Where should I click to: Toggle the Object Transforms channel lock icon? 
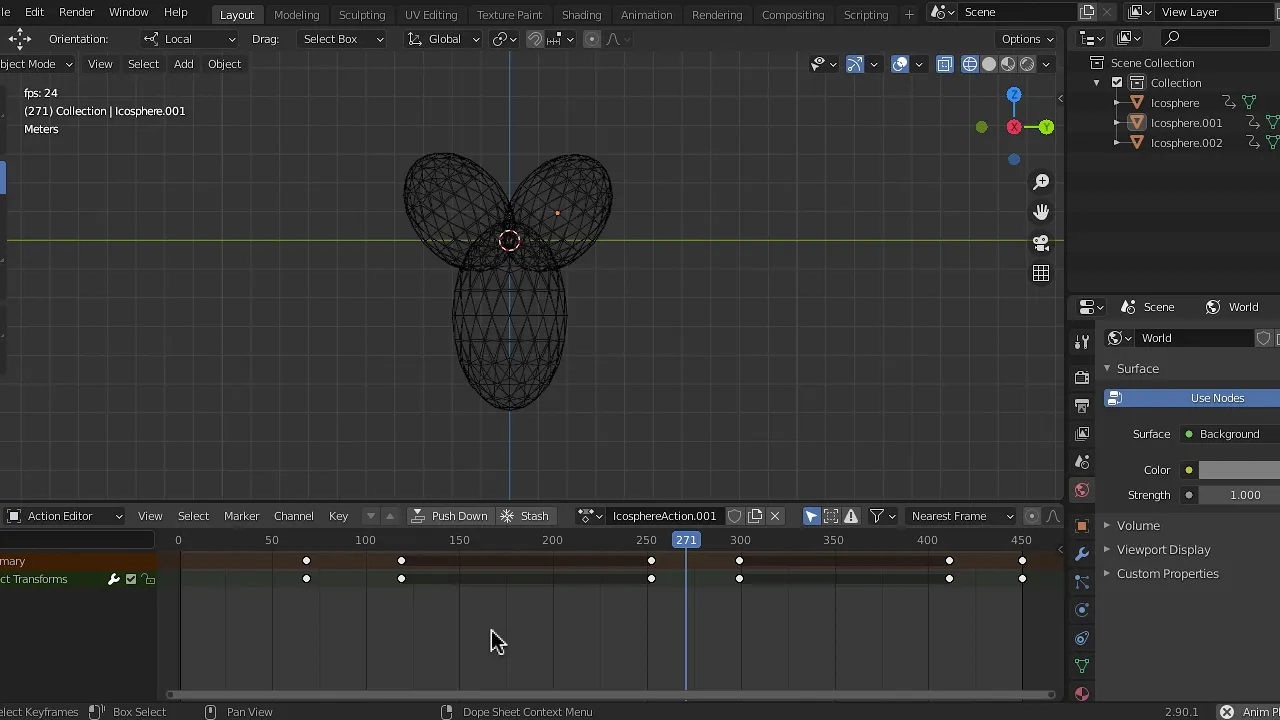pos(148,579)
